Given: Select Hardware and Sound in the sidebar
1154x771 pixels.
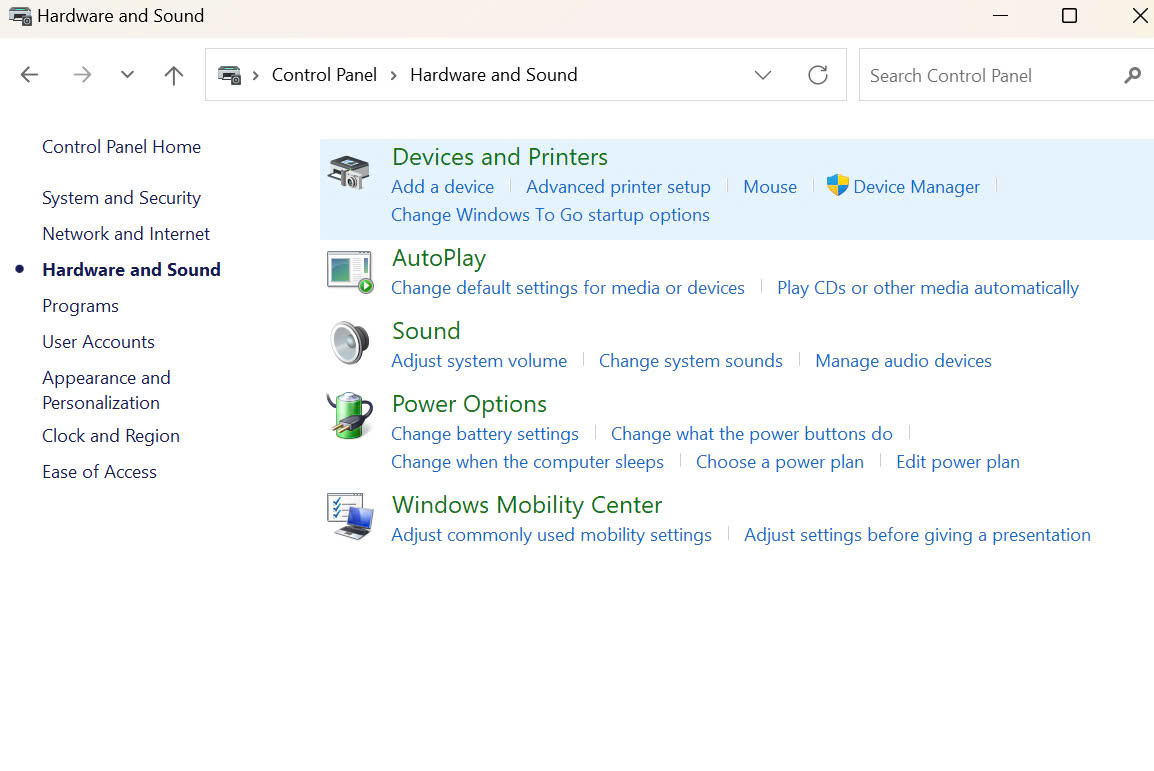Looking at the screenshot, I should point(132,270).
